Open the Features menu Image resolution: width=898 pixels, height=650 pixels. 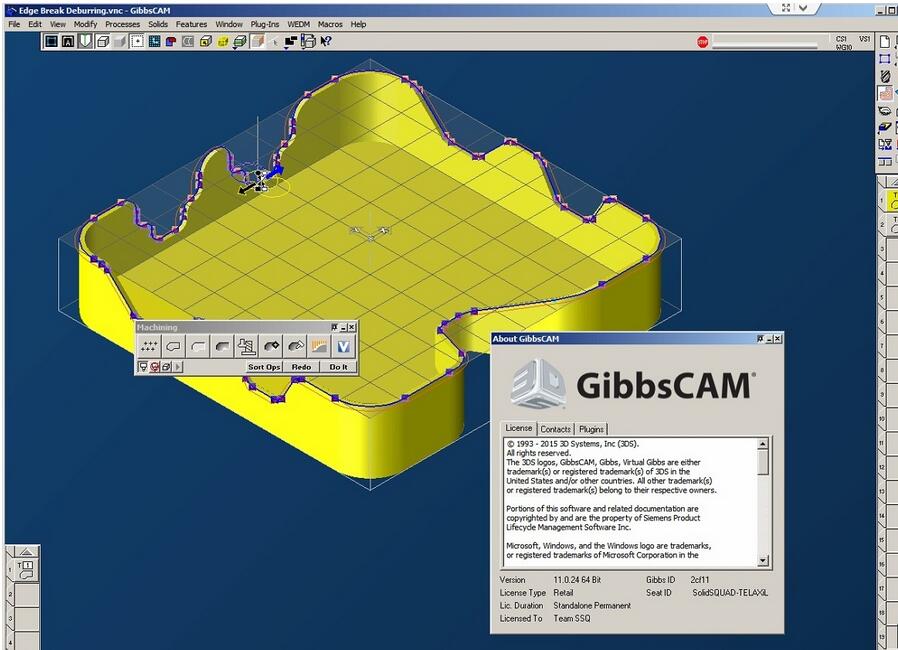[x=191, y=24]
